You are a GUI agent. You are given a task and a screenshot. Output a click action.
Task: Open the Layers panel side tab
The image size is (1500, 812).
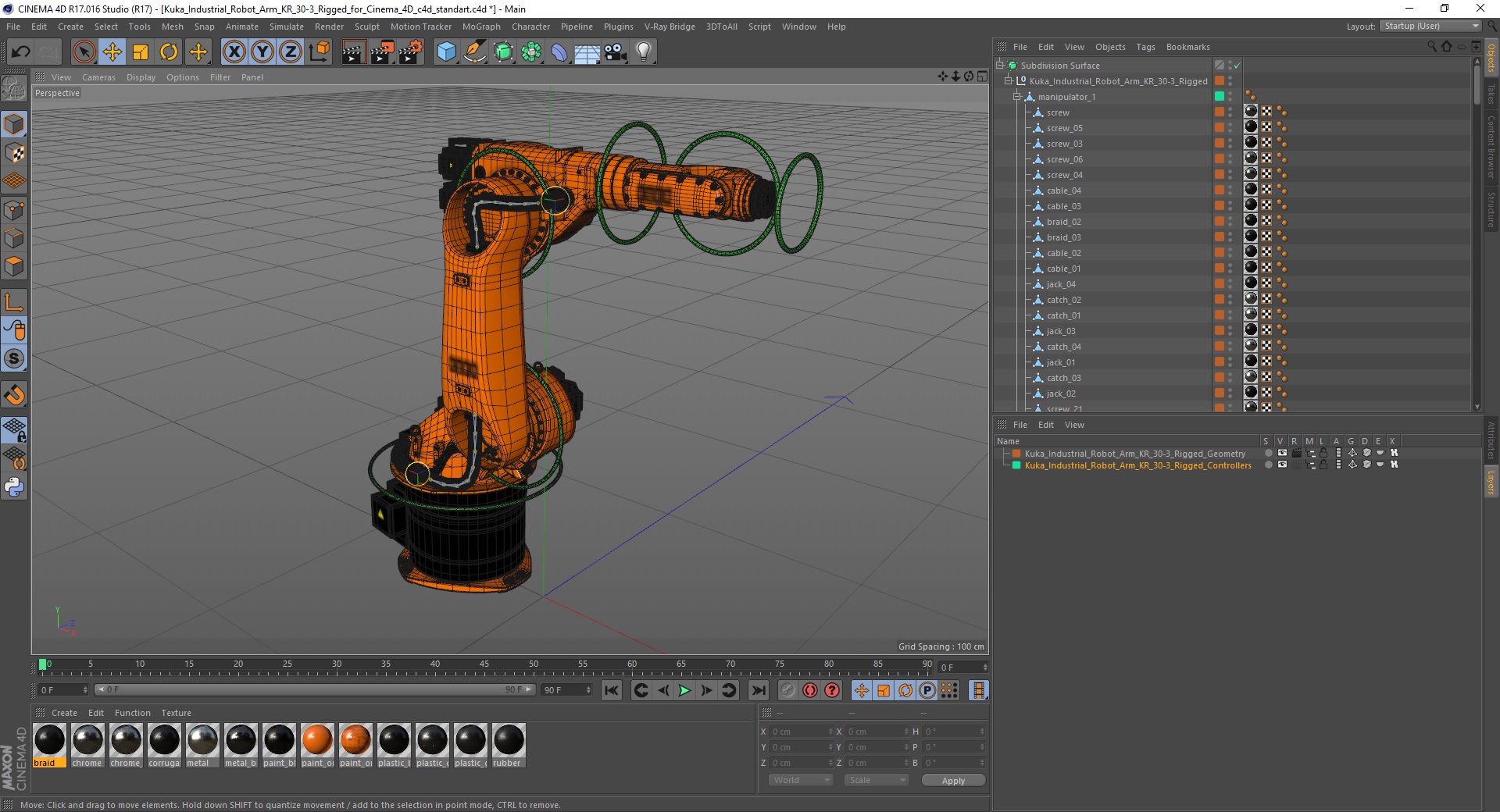pos(1491,483)
